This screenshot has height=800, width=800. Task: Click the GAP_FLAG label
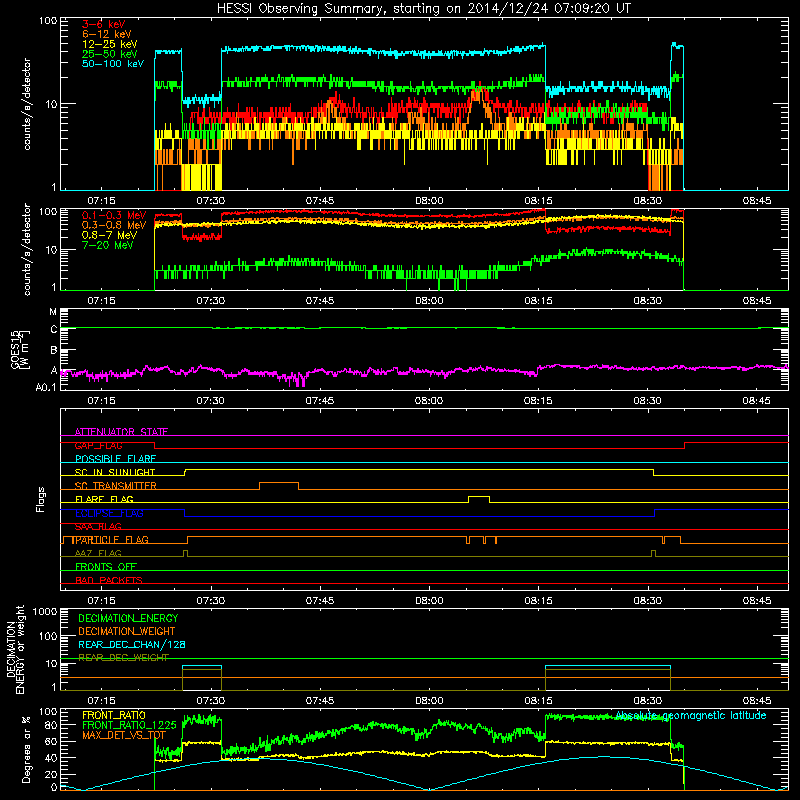pos(98,445)
